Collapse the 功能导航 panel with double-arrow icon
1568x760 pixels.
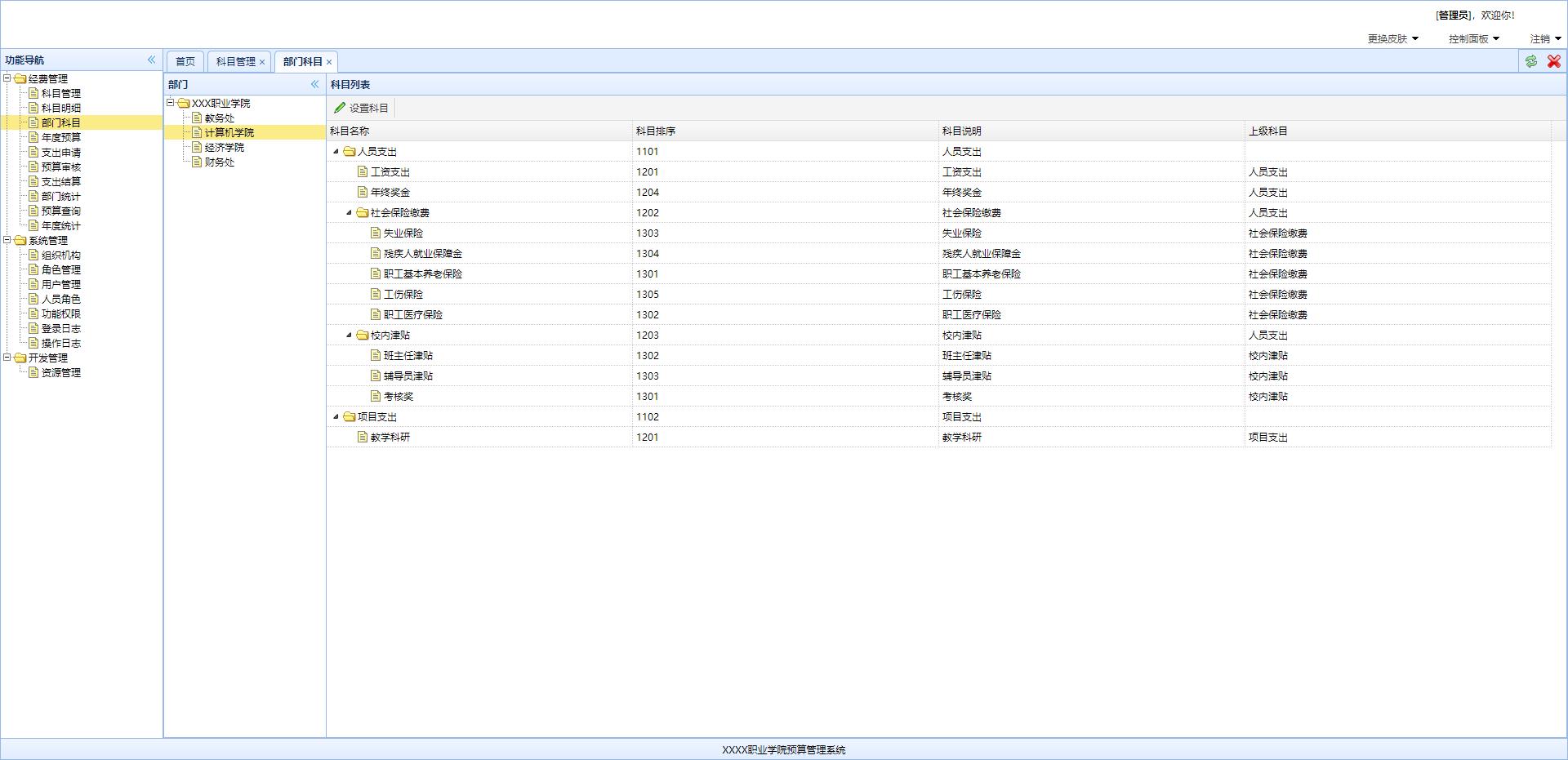[x=151, y=60]
